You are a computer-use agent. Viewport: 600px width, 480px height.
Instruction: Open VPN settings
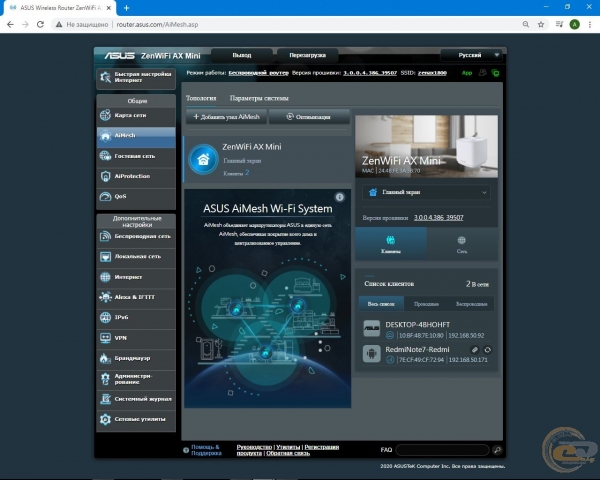(136, 338)
